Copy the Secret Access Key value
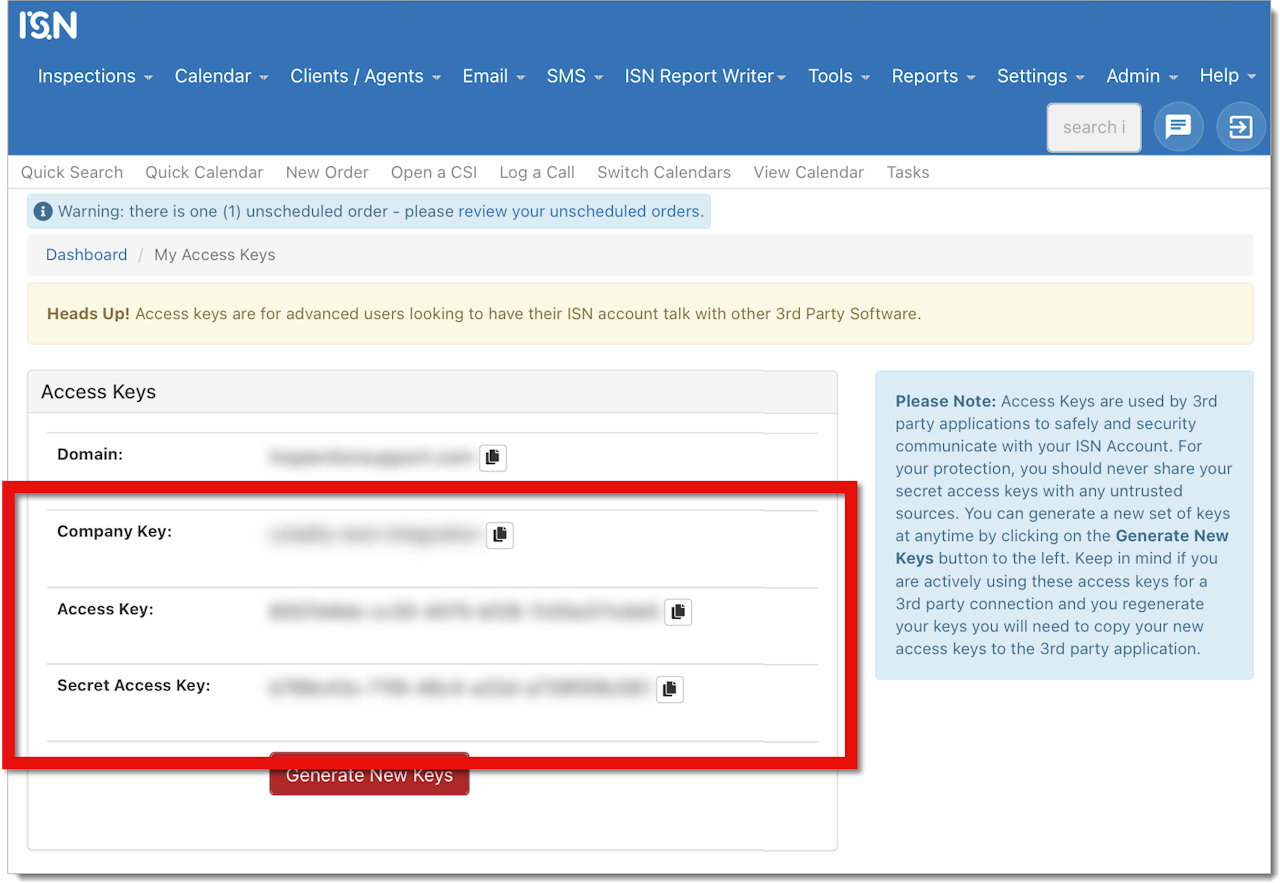Screen dimensions: 1280x883 tap(670, 689)
